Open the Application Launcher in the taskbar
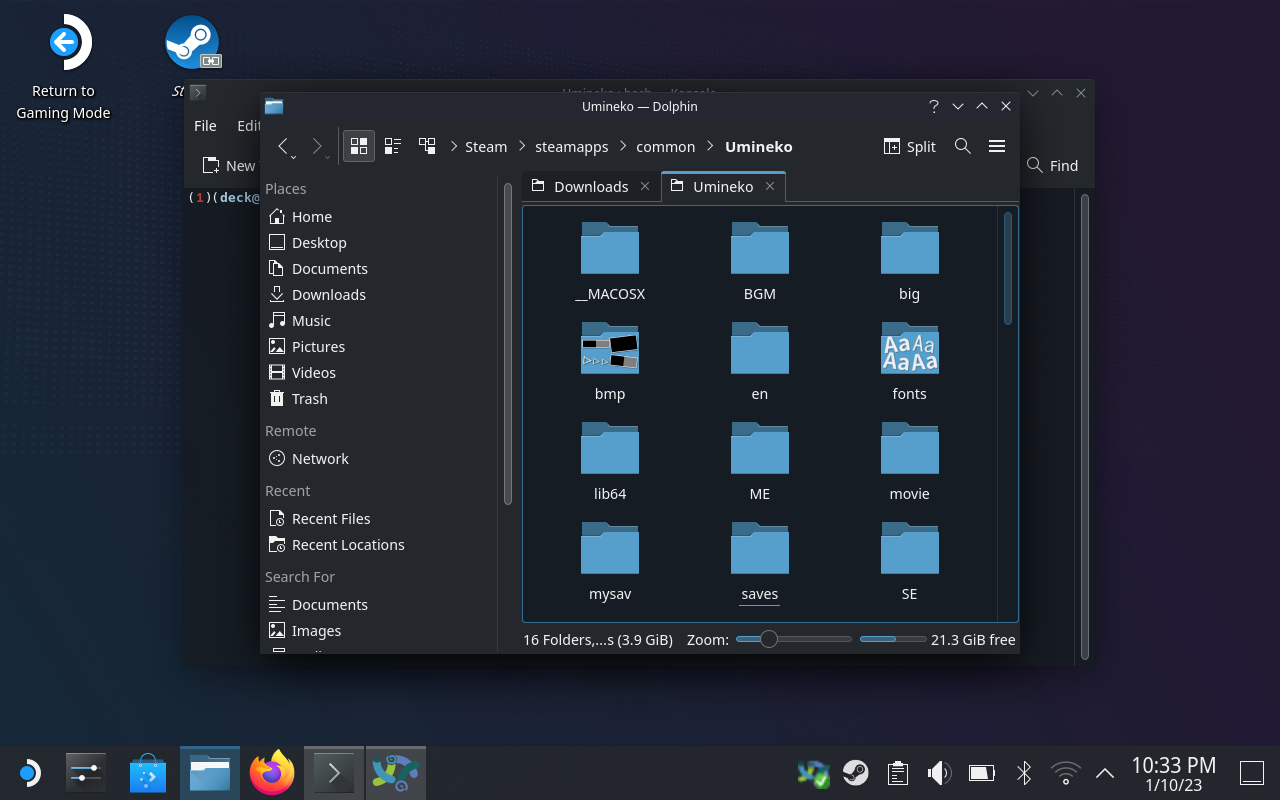 [29, 773]
